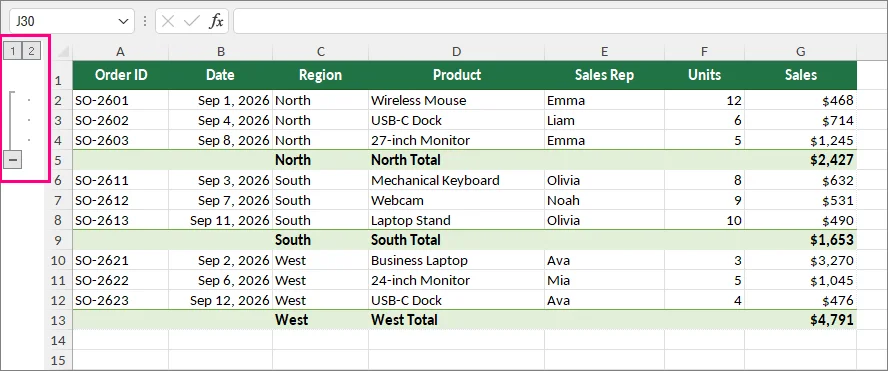Image resolution: width=888 pixels, height=371 pixels.
Task: Select the $1,245 sales cell
Action: pos(800,140)
